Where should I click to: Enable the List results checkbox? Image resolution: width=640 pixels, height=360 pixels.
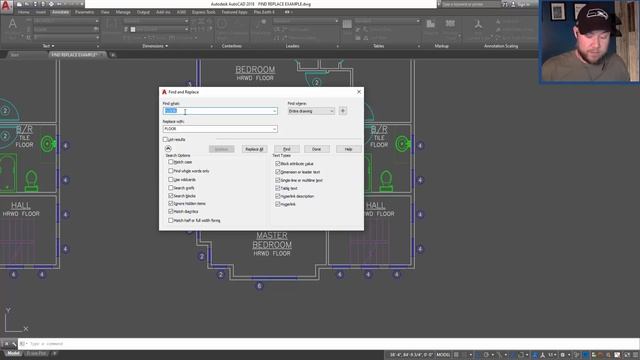click(x=165, y=140)
